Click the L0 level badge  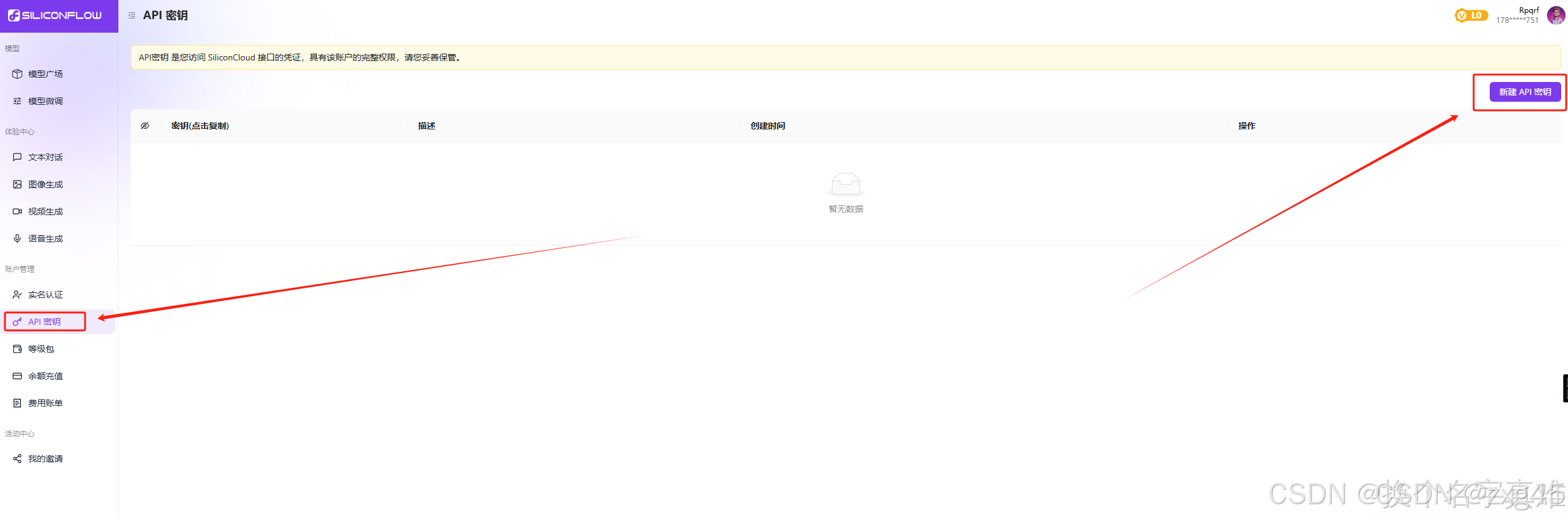1471,15
